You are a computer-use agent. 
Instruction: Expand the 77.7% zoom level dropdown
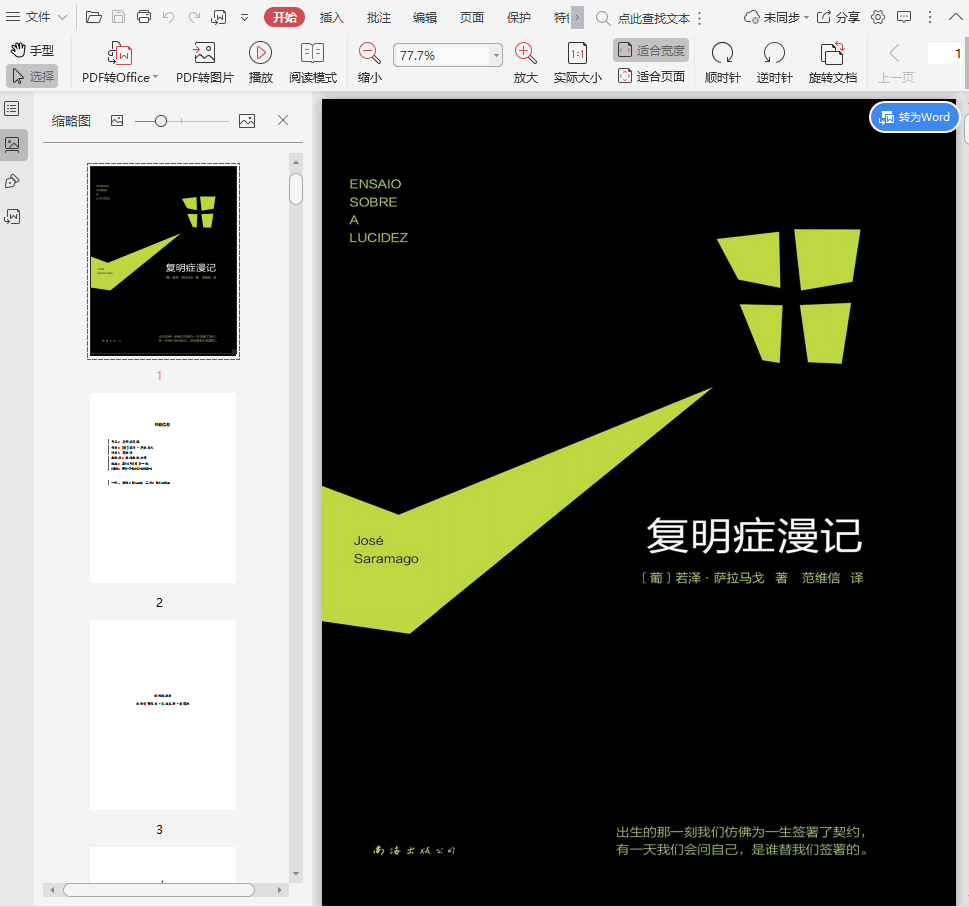(x=496, y=56)
